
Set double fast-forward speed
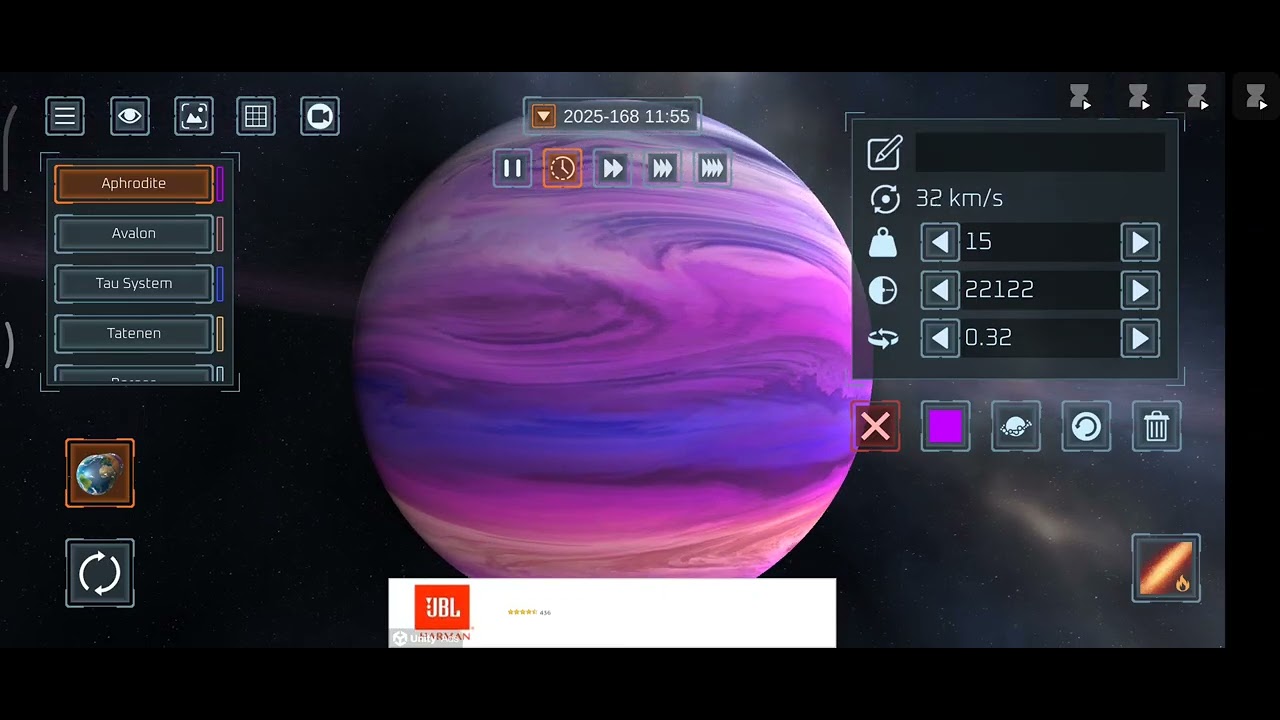613,168
